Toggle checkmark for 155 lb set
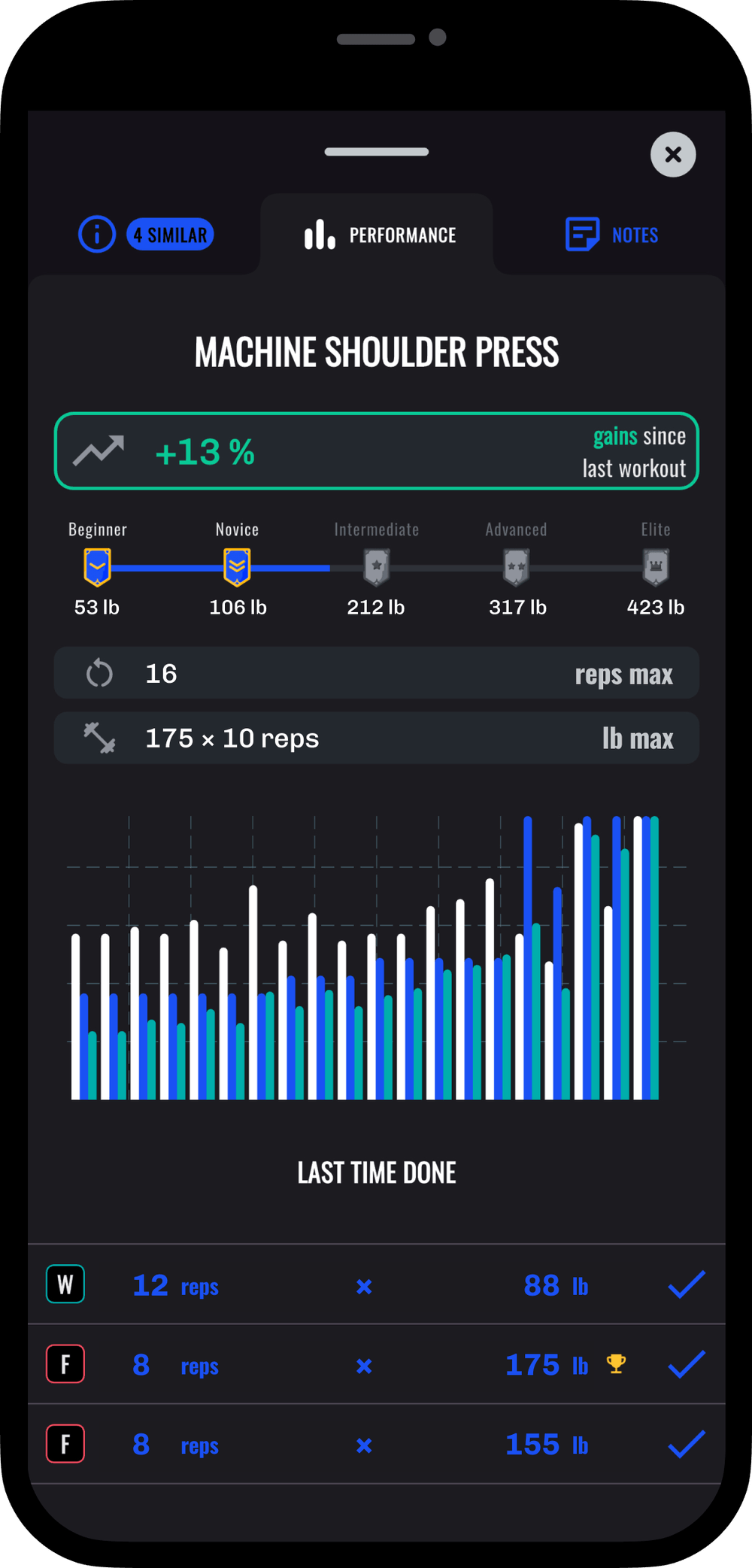The image size is (752, 1568). pyautogui.click(x=686, y=1445)
